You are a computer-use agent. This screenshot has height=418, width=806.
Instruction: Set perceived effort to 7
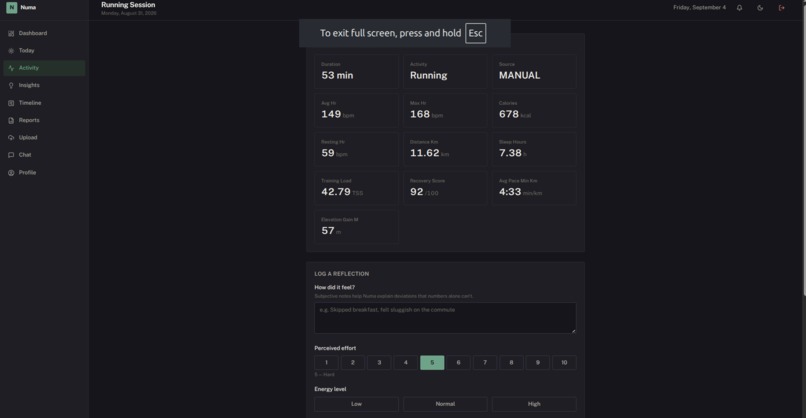(485, 362)
